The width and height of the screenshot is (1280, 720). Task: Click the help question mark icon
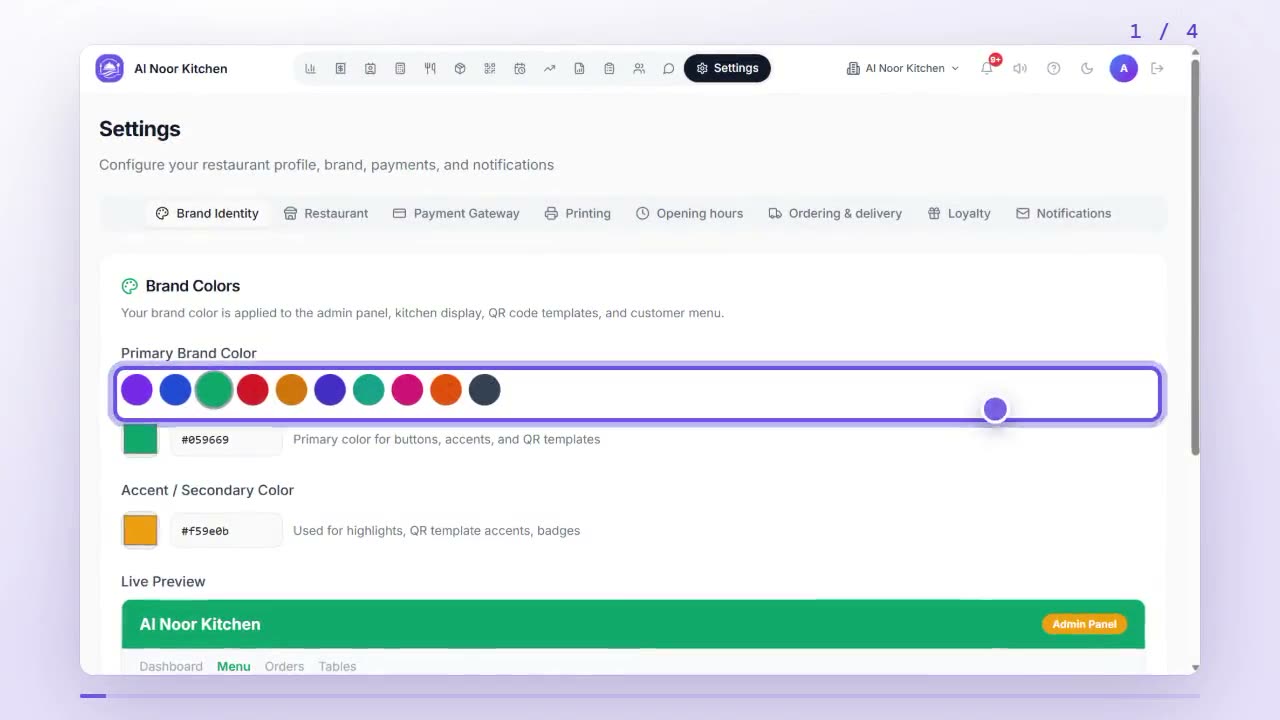(x=1053, y=69)
